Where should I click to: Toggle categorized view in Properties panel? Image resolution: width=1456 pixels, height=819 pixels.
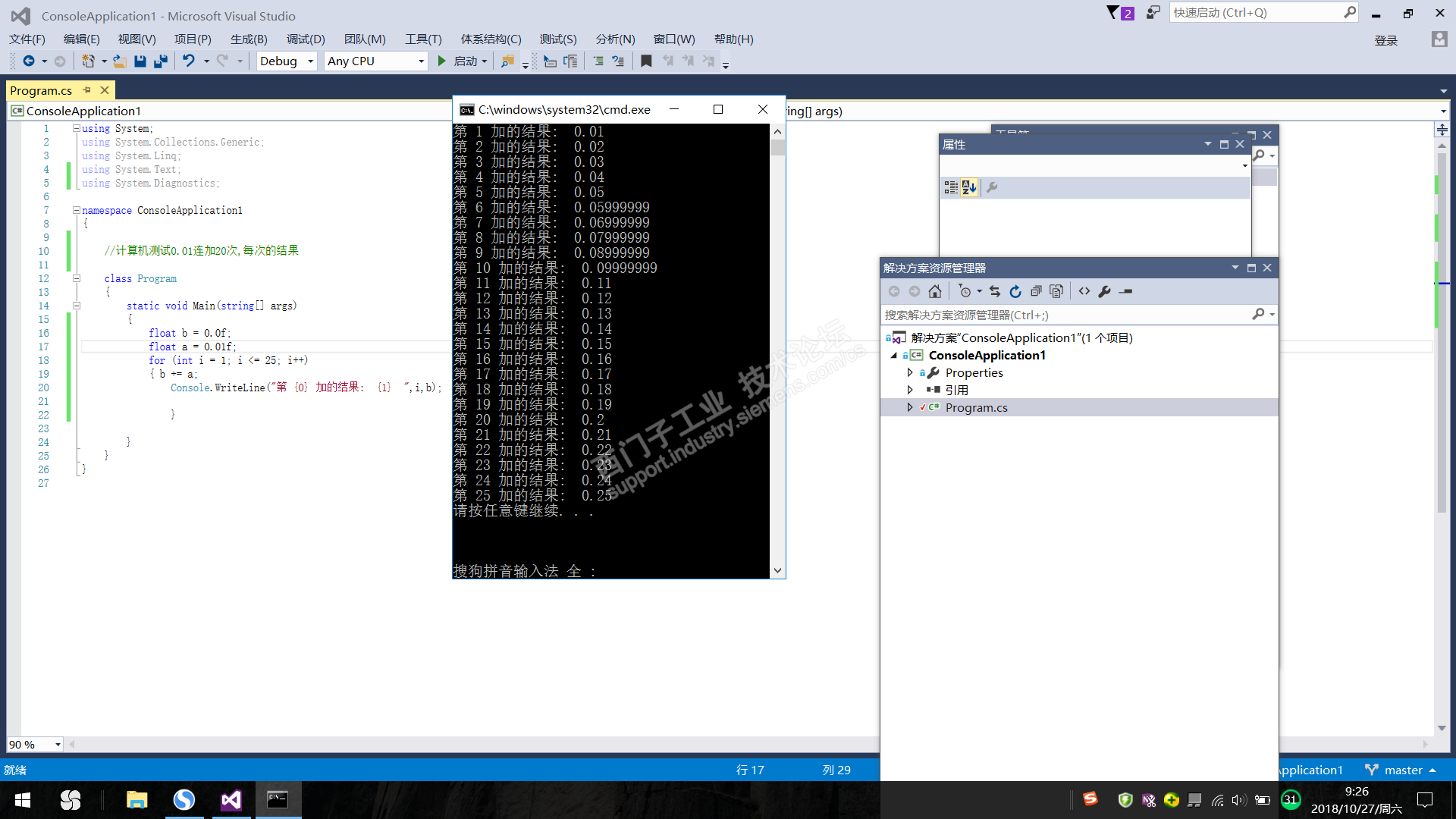coord(951,187)
